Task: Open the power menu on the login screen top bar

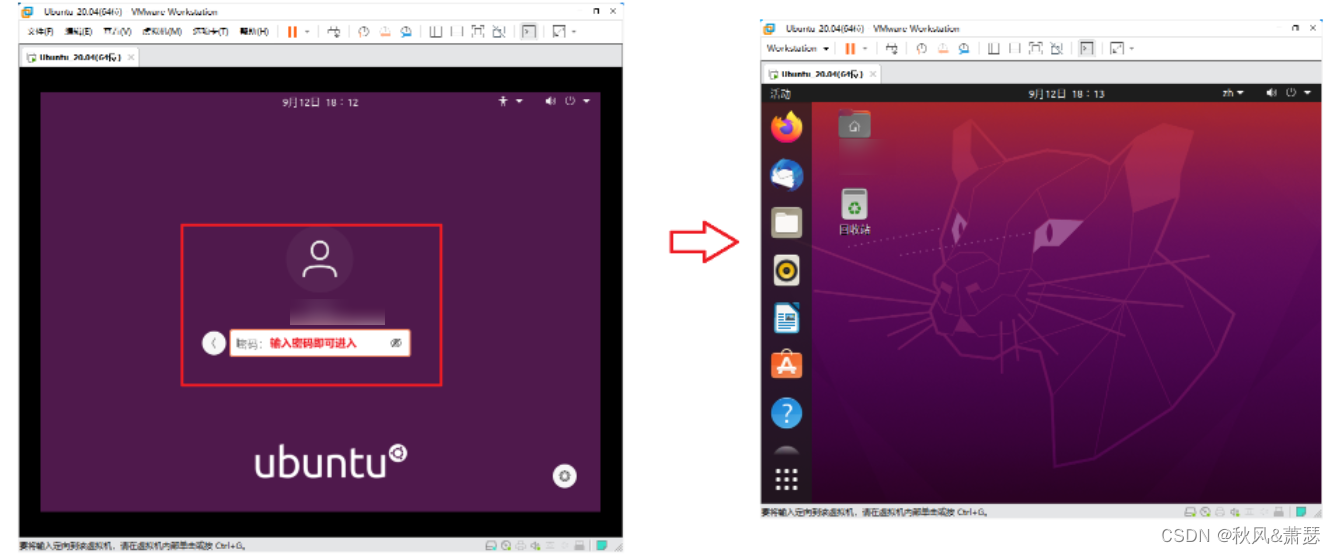Action: pyautogui.click(x=577, y=101)
